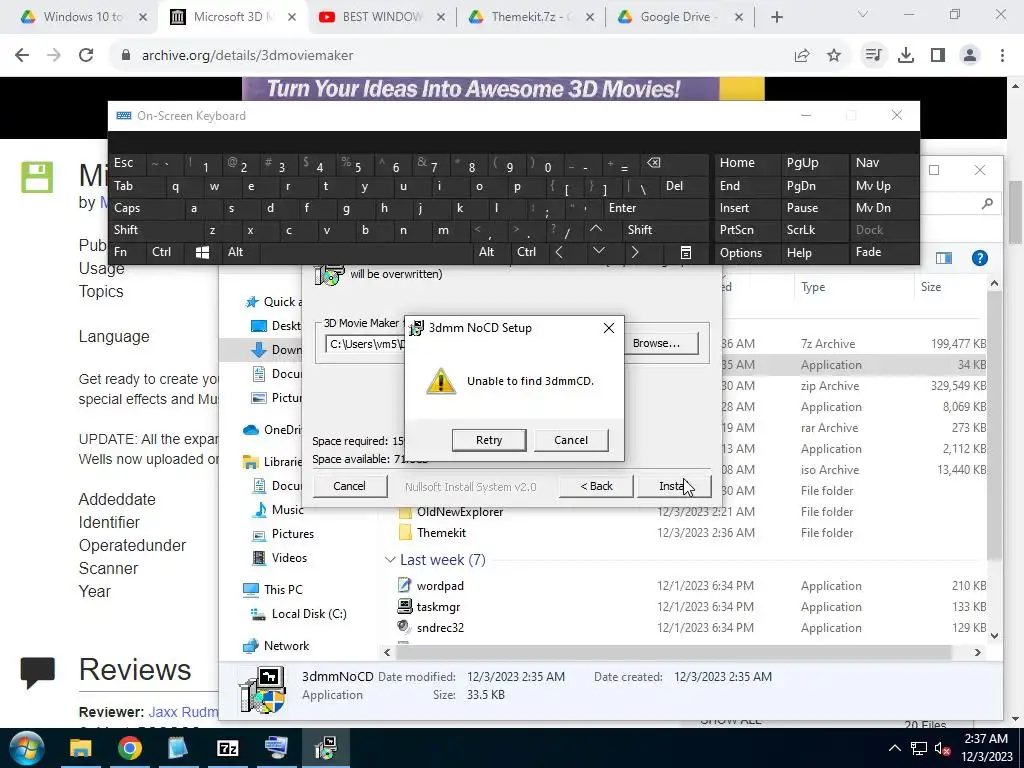This screenshot has height=768, width=1024.
Task: Switch to the Themekit.7z browser tab
Action: pos(528,17)
